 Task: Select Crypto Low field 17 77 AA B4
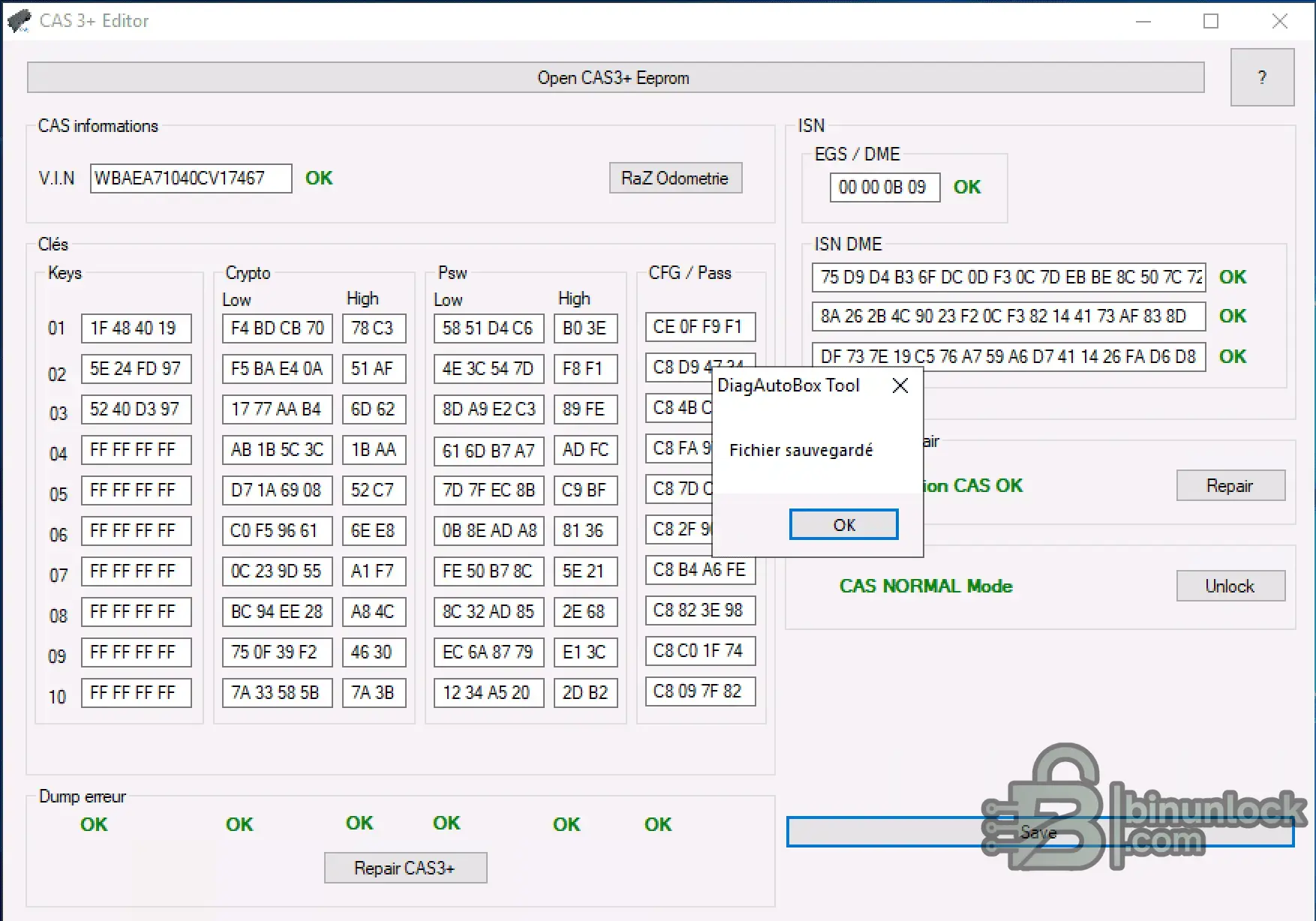point(277,409)
